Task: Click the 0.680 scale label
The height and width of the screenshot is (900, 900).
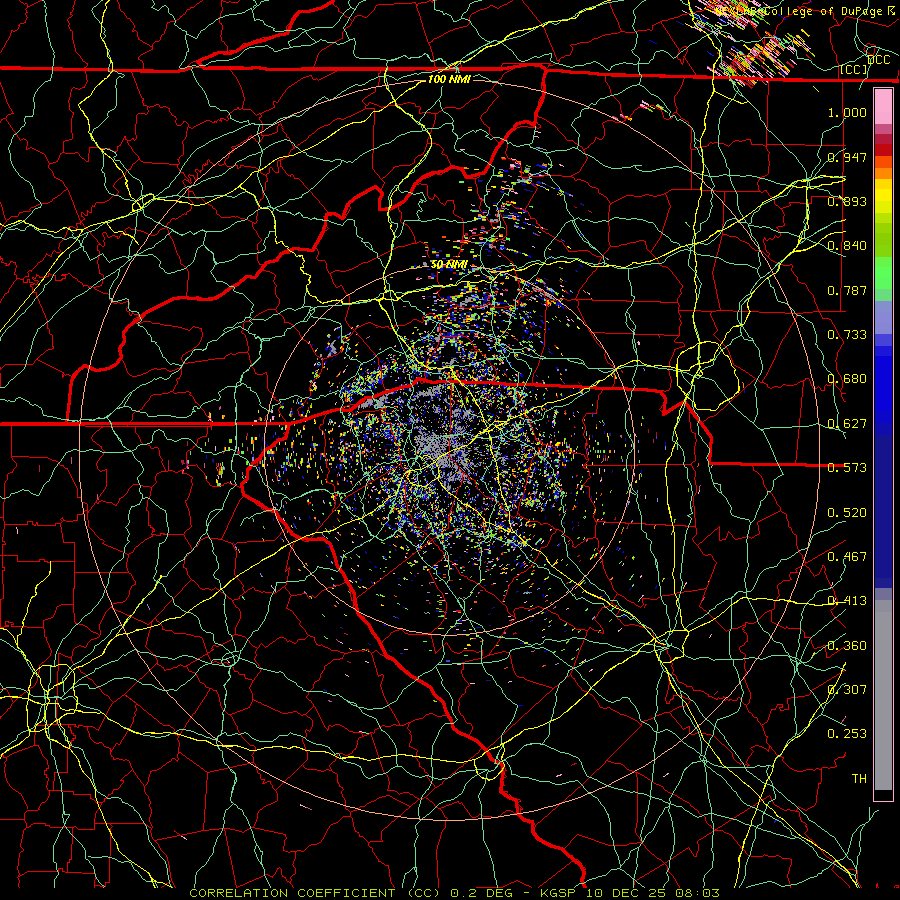Action: click(x=847, y=379)
